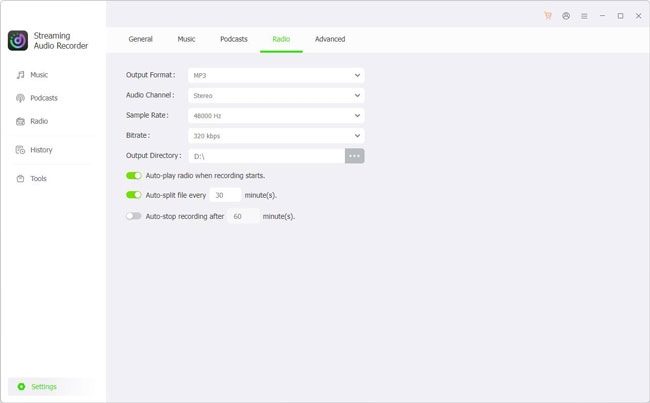Click the Radio sidebar icon
650x403 pixels.
20,121
